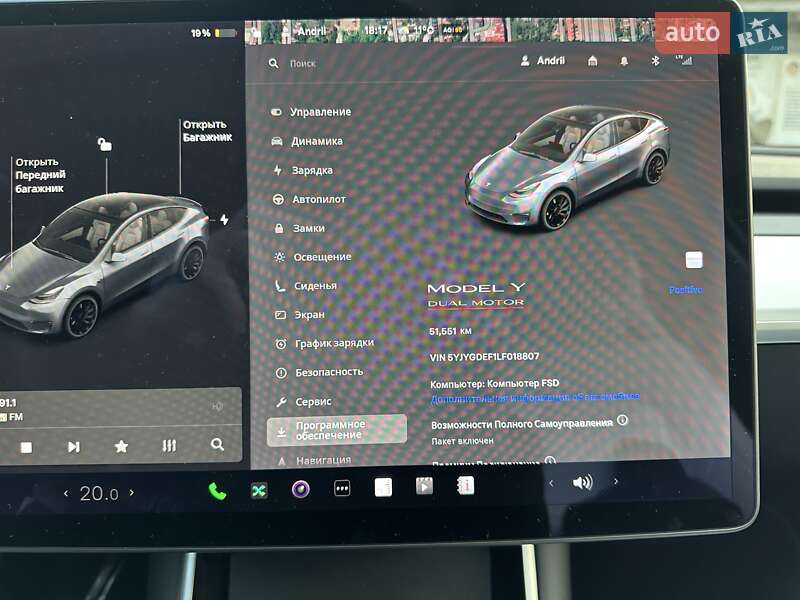Screen dimensions: 800x600
Task: Tap Открыть Багажник label
Action: [207, 131]
